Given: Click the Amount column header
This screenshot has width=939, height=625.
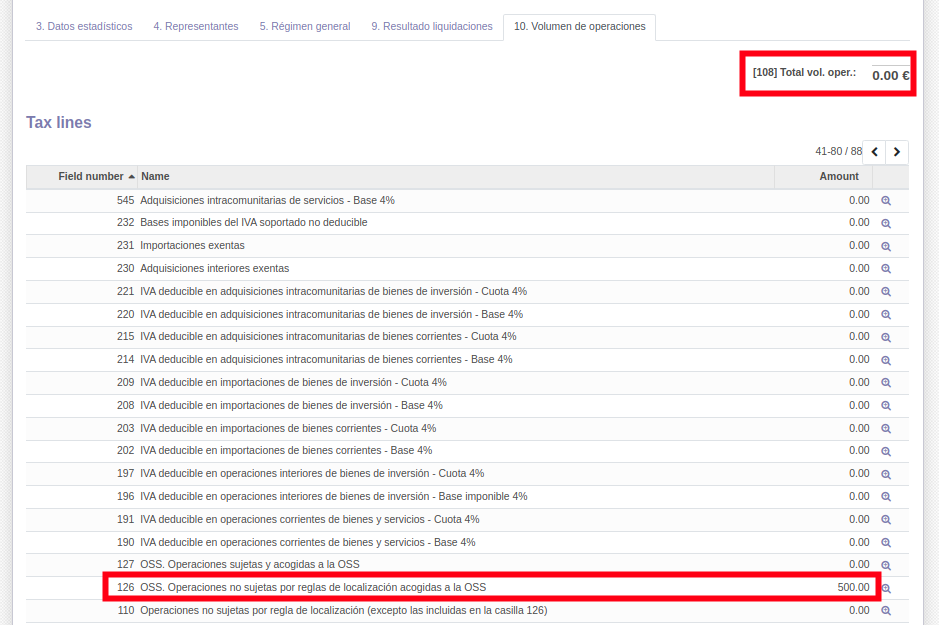Looking at the screenshot, I should (x=838, y=176).
